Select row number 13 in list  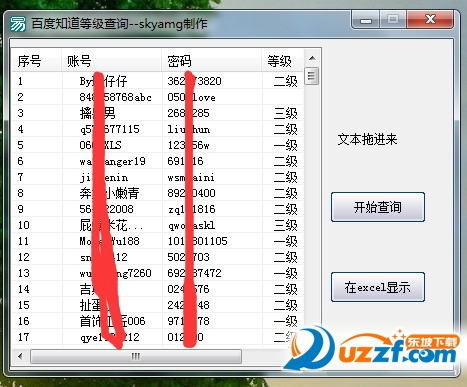coord(157,273)
